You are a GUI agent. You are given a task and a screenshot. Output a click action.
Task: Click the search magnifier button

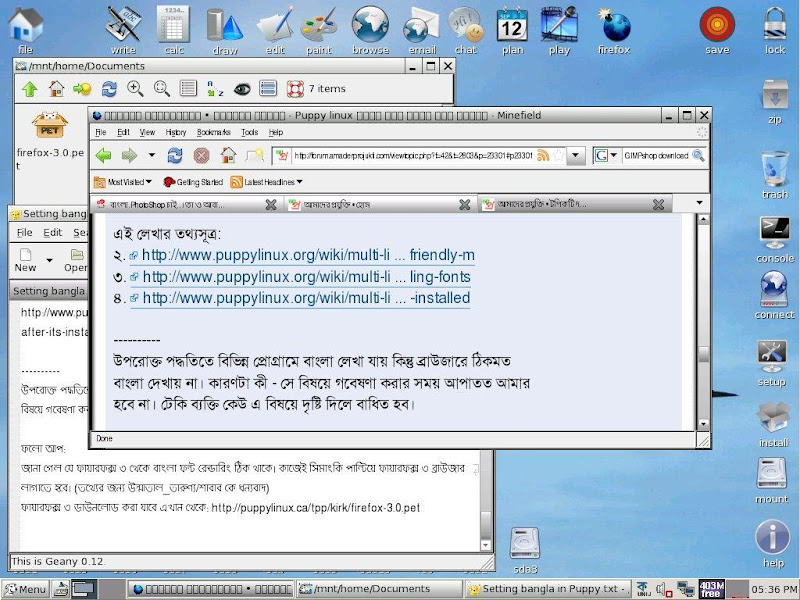click(x=698, y=155)
